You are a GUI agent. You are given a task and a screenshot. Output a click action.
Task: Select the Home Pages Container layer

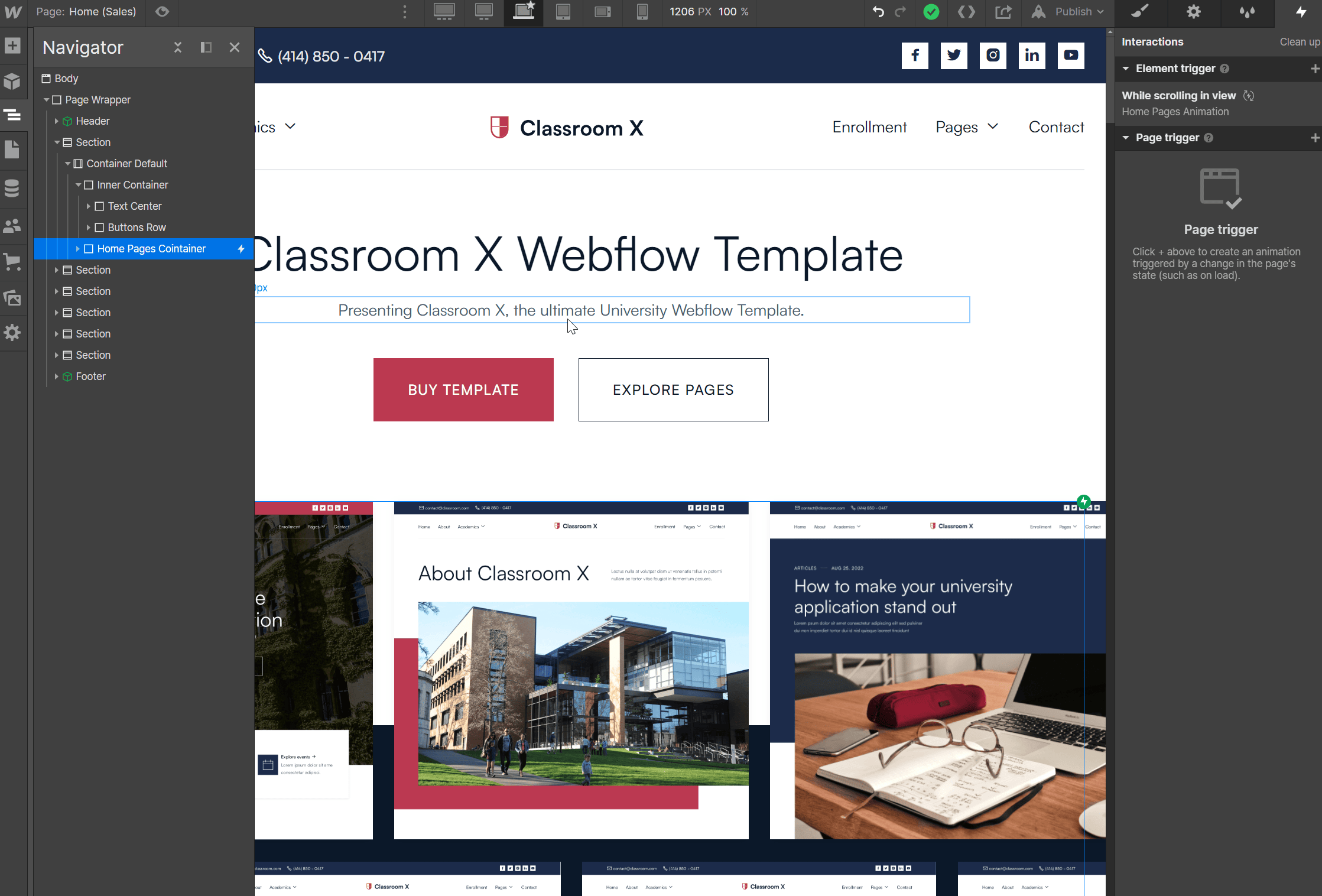tap(151, 248)
